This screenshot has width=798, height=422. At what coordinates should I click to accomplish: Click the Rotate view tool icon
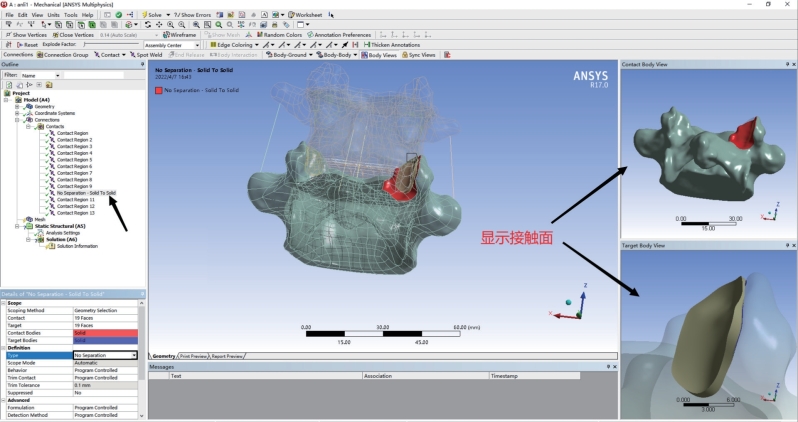click(148, 24)
